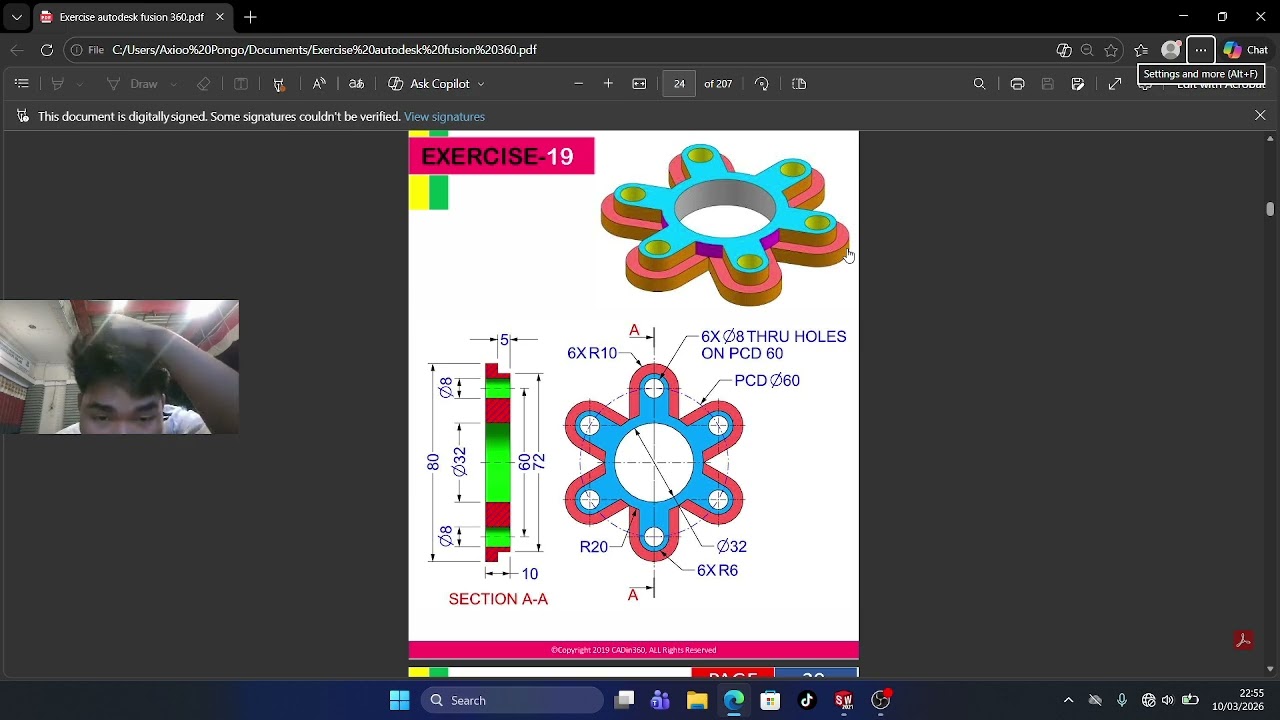Rotate the PDF page
The image size is (1280, 720).
[762, 84]
